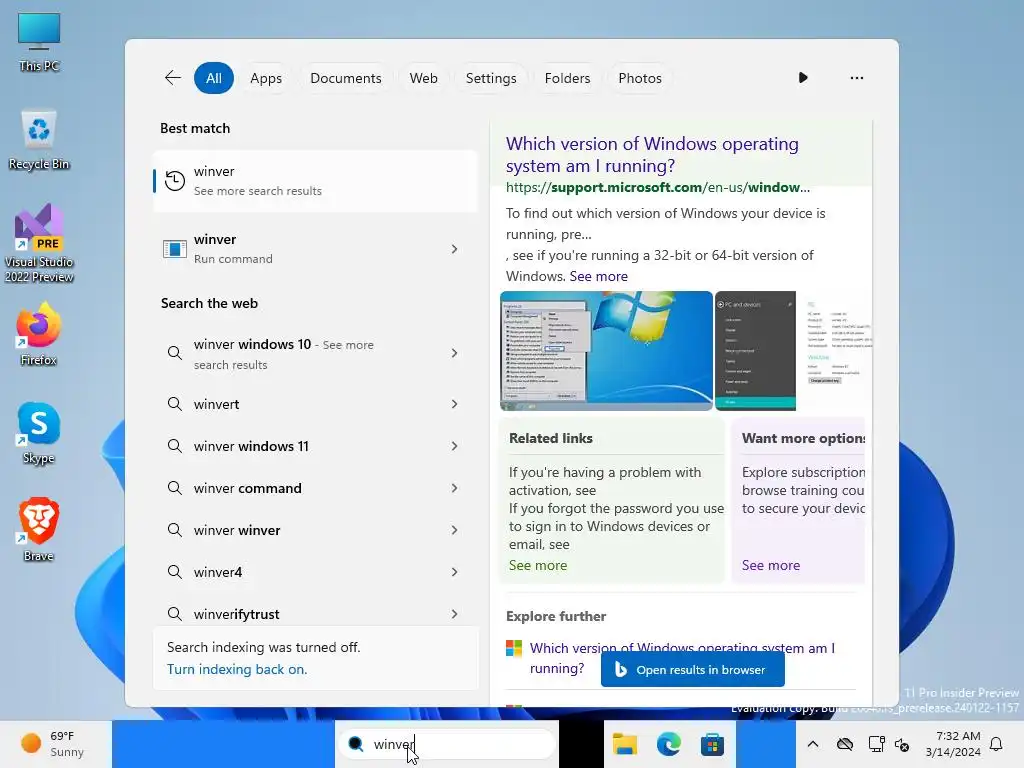Click the taskbar search box with winver

coord(447,744)
